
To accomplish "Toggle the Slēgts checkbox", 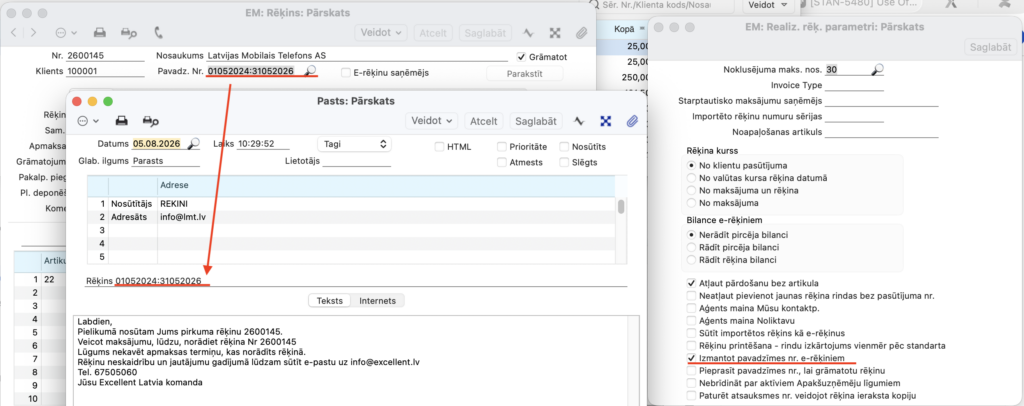I will (x=564, y=163).
